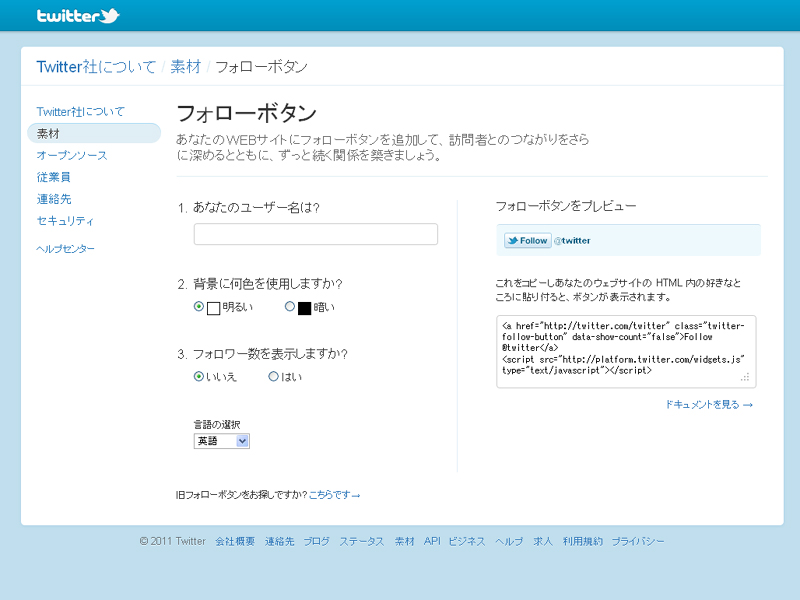This screenshot has height=600, width=800.
Task: Click the フォローボタン page heading
Action: pyautogui.click(x=246, y=113)
